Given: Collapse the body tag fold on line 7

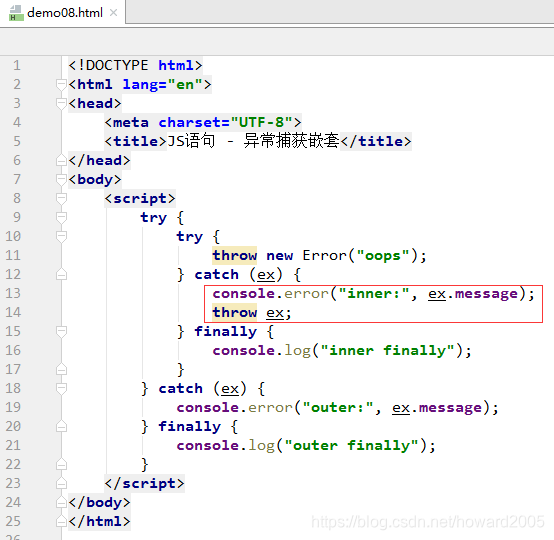Looking at the screenshot, I should pyautogui.click(x=61, y=180).
